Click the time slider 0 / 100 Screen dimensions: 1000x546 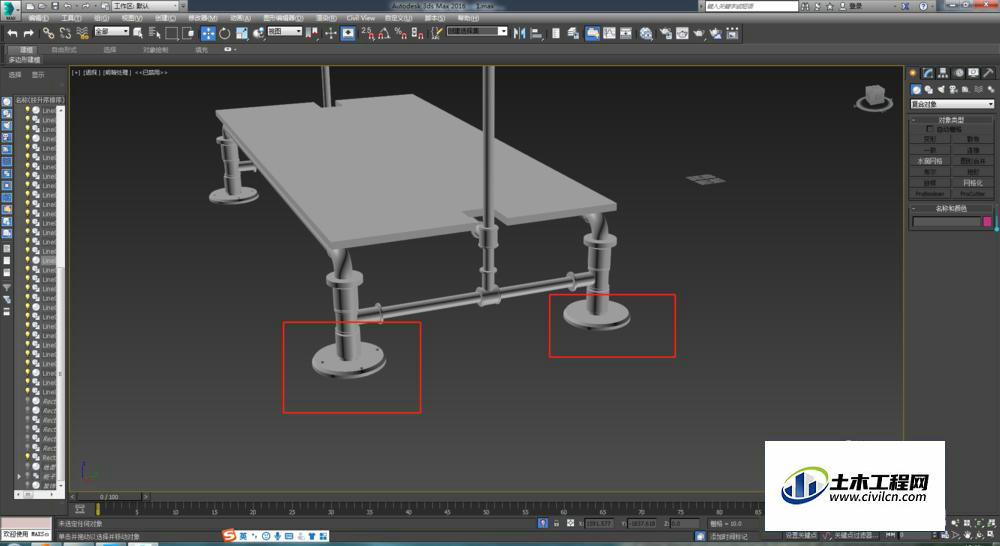pos(109,496)
